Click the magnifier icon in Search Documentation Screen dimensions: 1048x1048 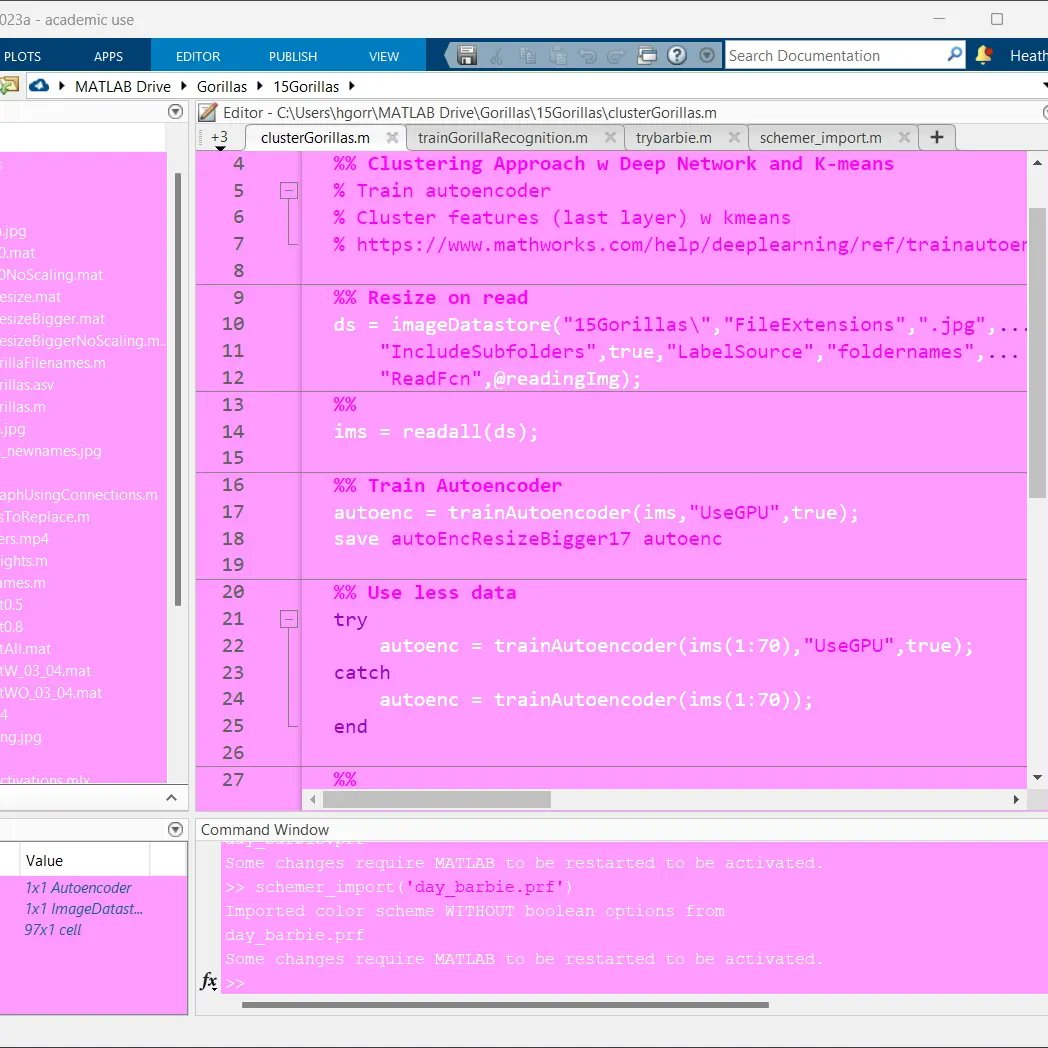click(x=954, y=54)
